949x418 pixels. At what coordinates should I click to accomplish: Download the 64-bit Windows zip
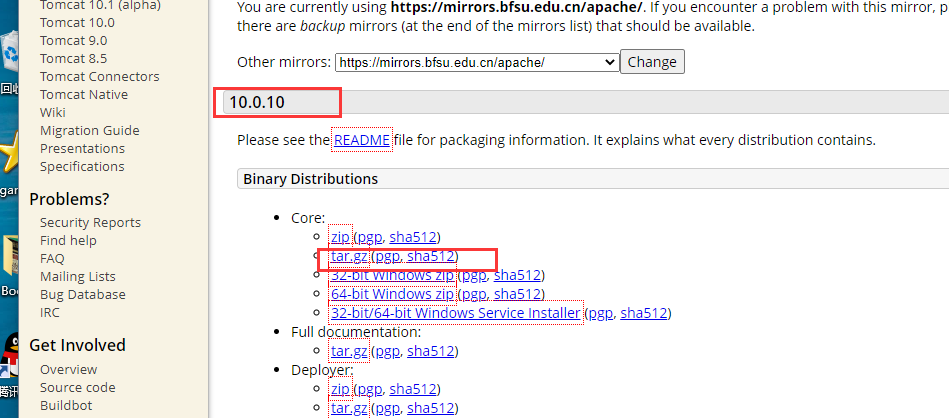392,294
